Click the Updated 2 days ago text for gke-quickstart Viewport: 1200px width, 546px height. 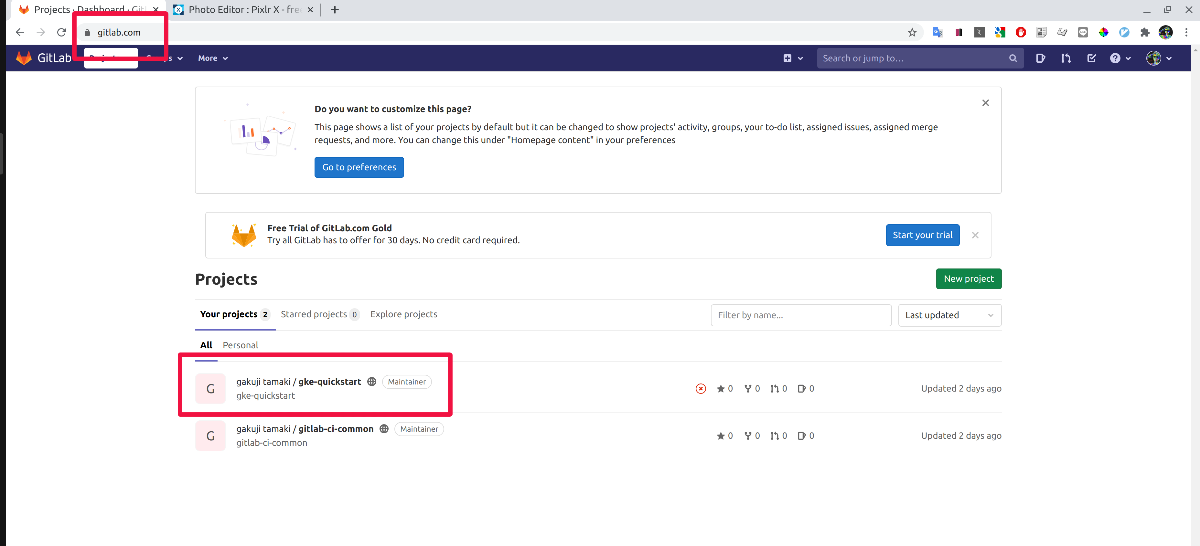point(961,389)
